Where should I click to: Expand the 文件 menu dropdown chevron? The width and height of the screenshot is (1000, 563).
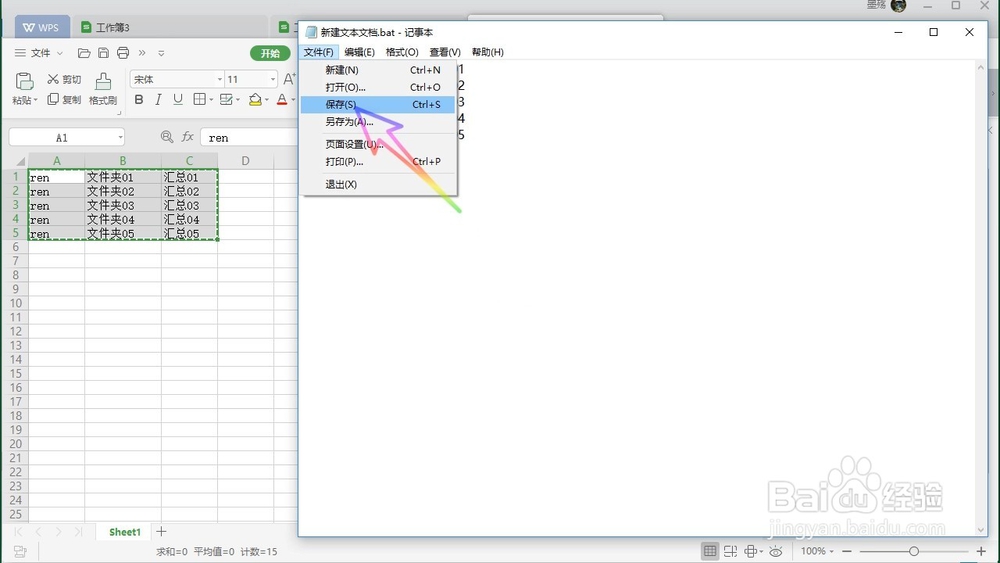(60, 53)
